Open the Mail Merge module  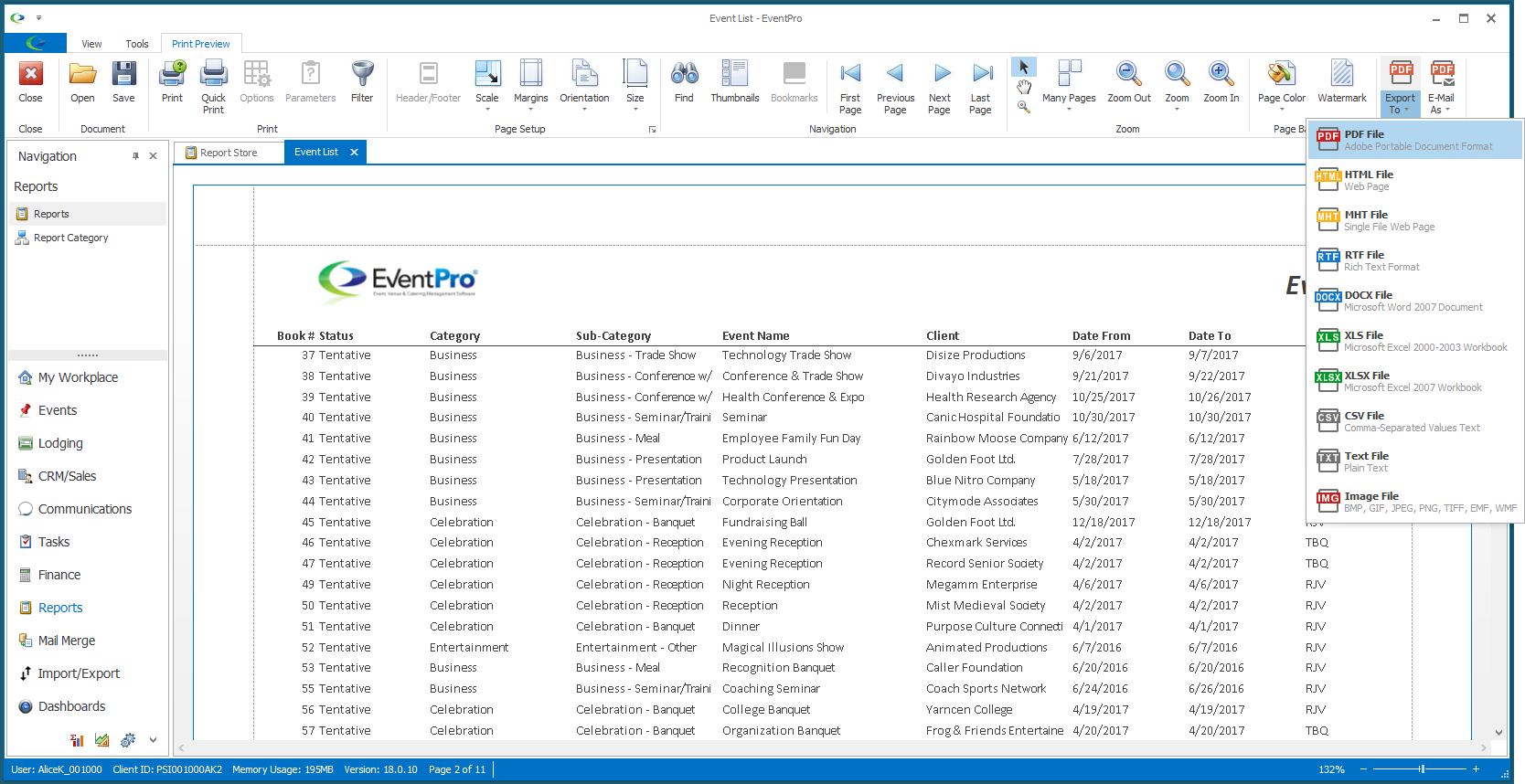coord(88,641)
